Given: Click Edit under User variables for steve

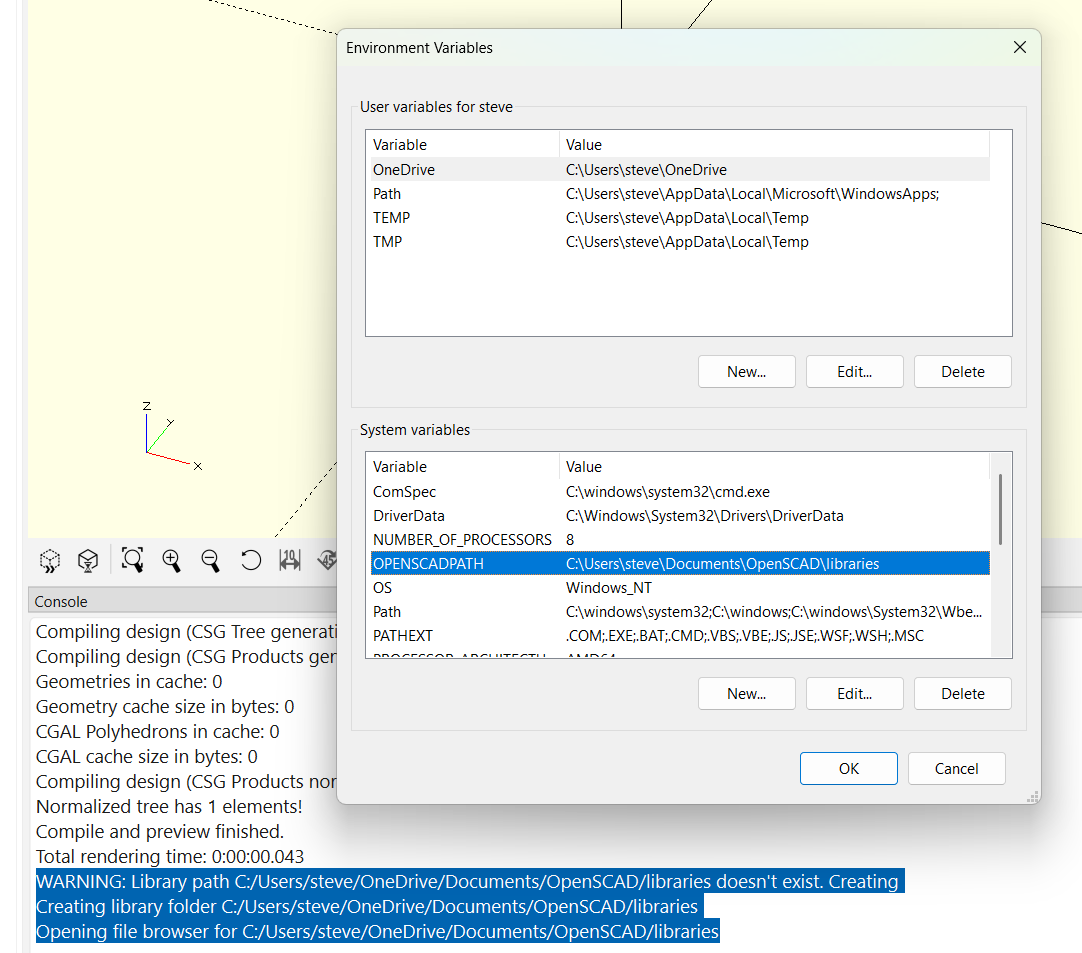Looking at the screenshot, I should point(854,371).
